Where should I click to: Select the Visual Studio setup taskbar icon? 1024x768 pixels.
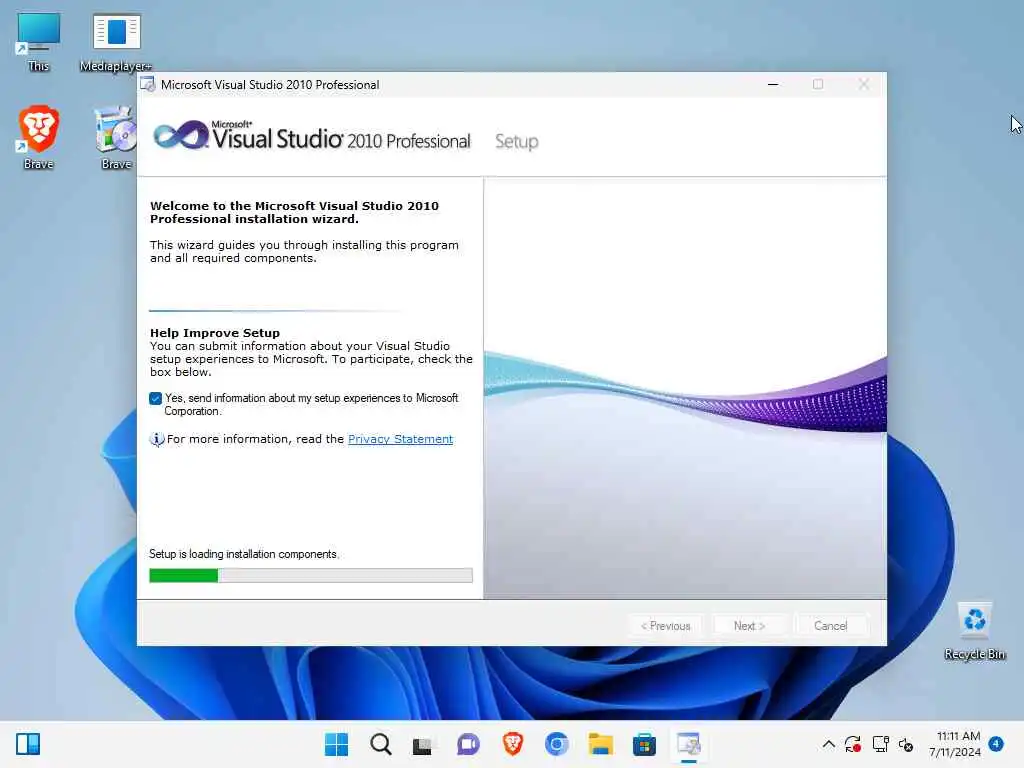point(688,744)
